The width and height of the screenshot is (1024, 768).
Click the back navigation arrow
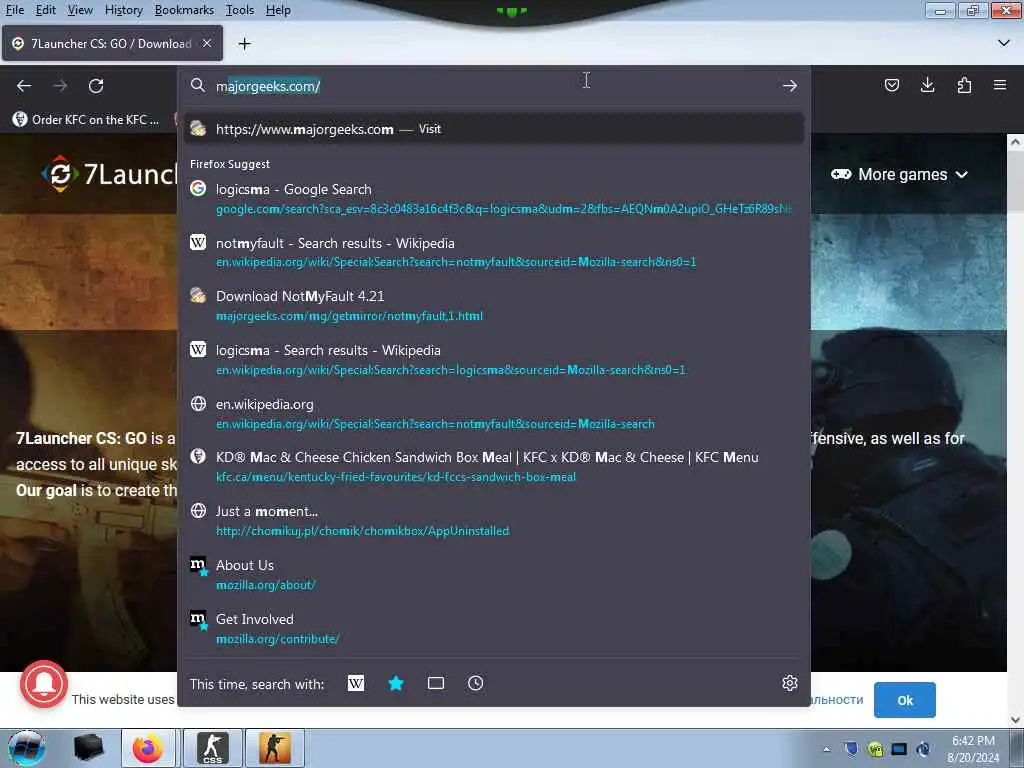click(x=24, y=86)
